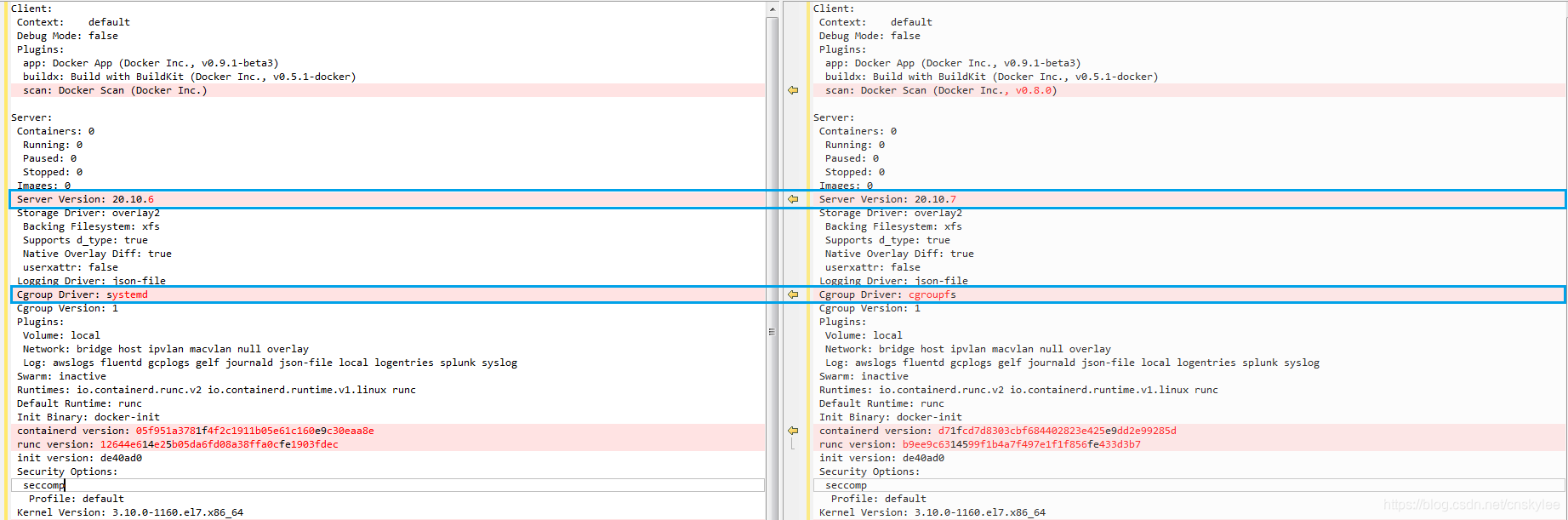
Task: Click 'Kernel Version: 3.10.0-1160' in right pane
Action: pyautogui.click(x=932, y=512)
